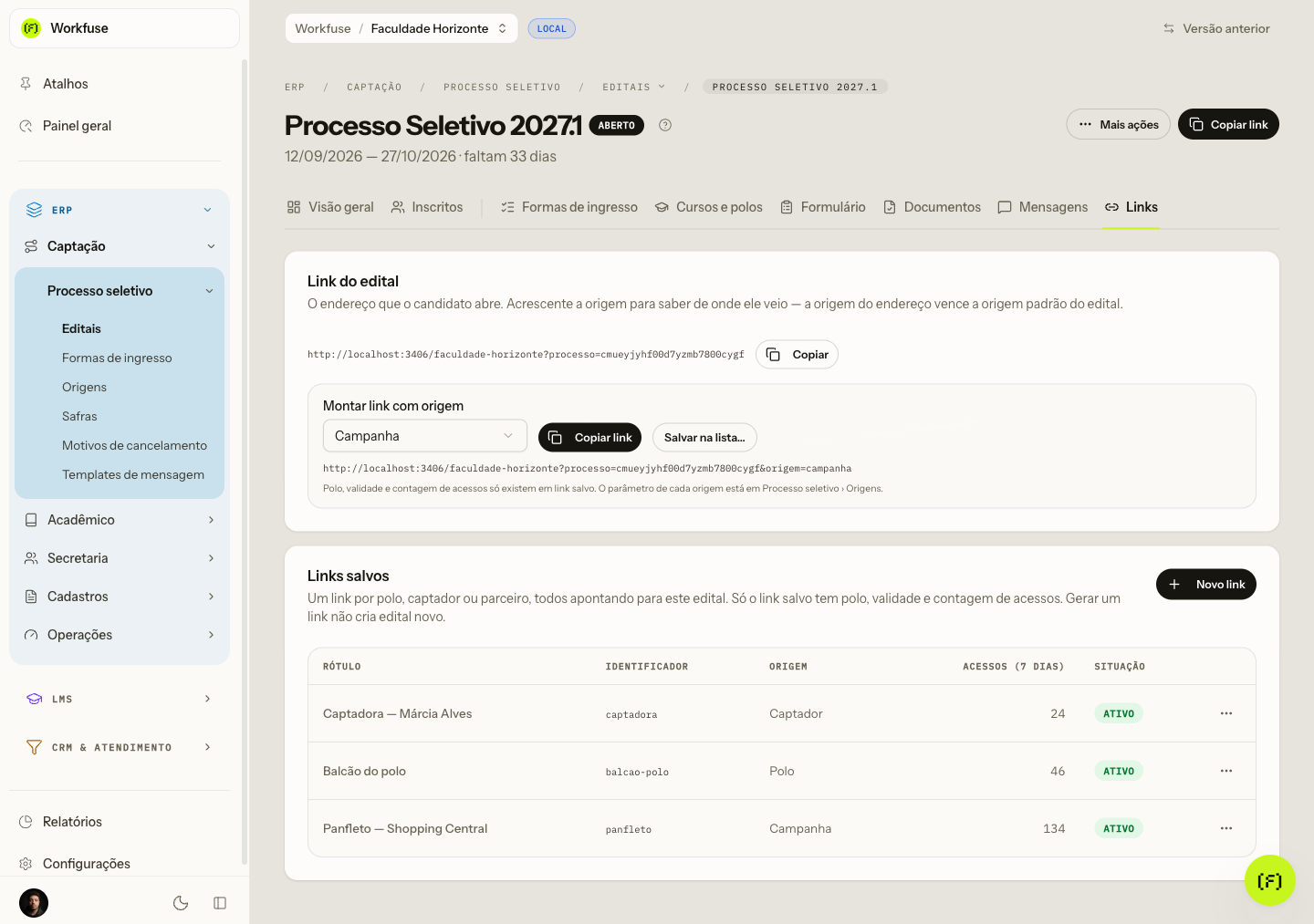Open the Campanha origin dropdown
This screenshot has height=924, width=1314.
coord(425,436)
